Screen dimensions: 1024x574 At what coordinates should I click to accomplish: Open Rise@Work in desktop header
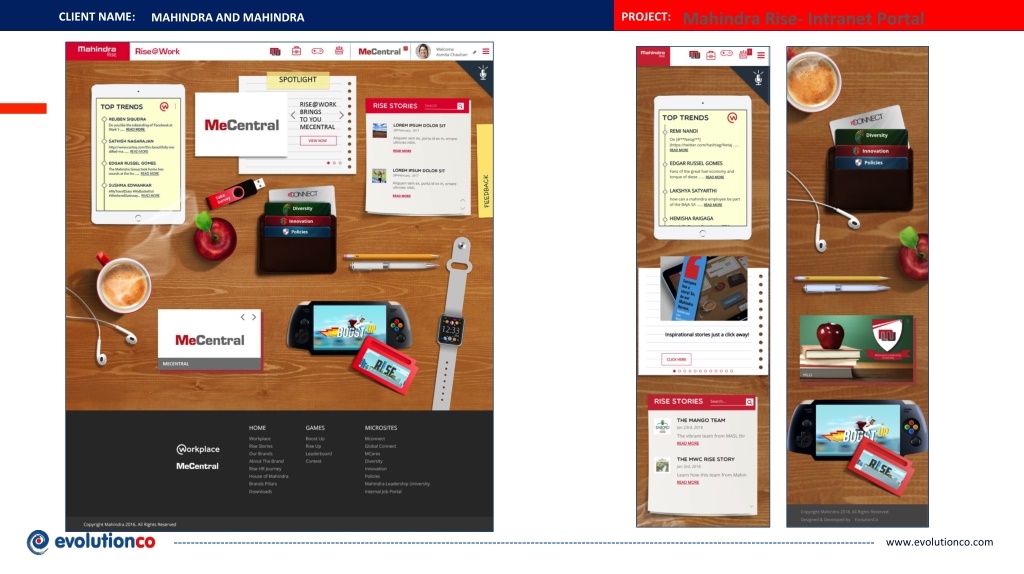click(x=157, y=51)
